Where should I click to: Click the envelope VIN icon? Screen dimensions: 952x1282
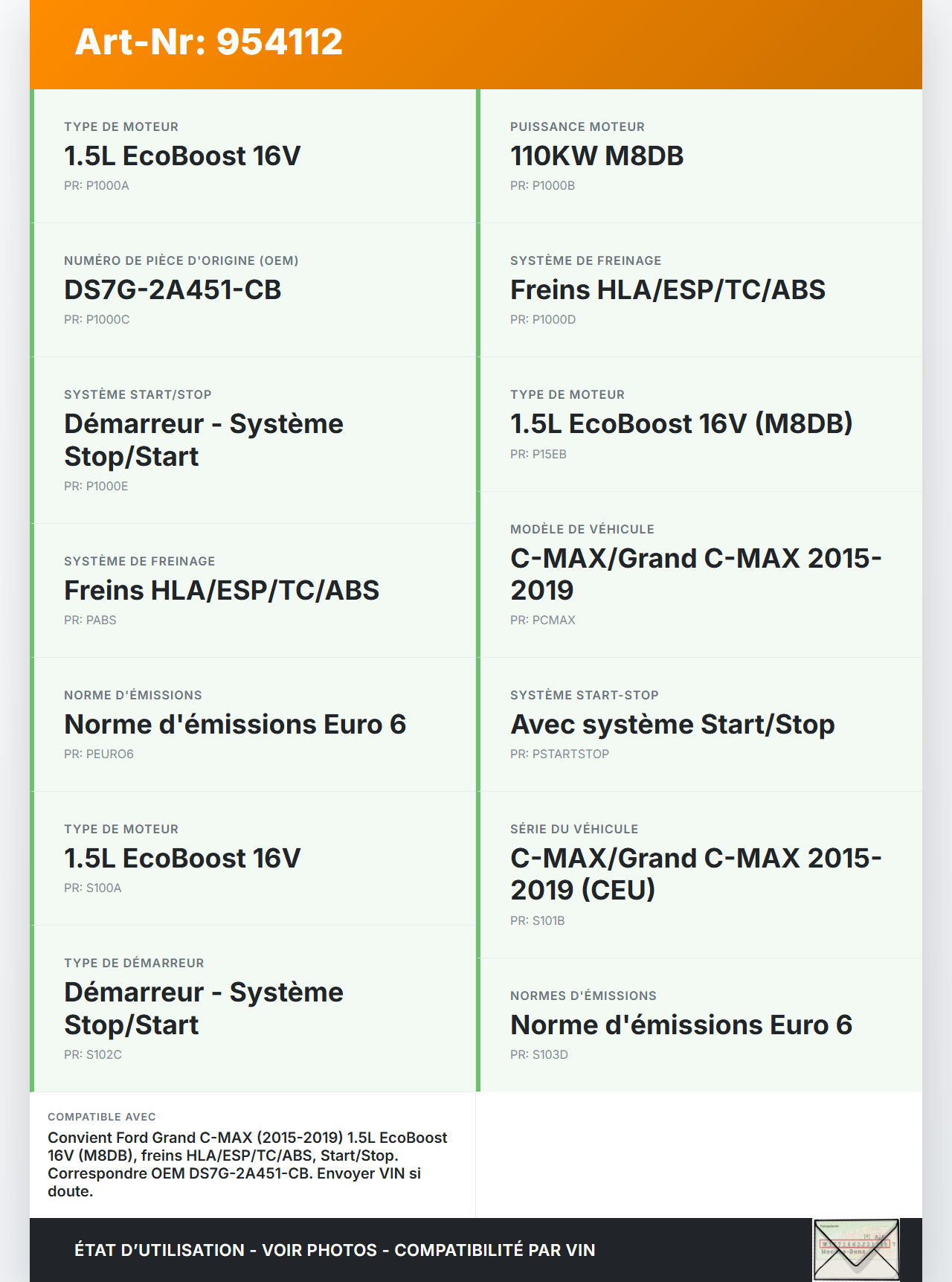point(856,1249)
